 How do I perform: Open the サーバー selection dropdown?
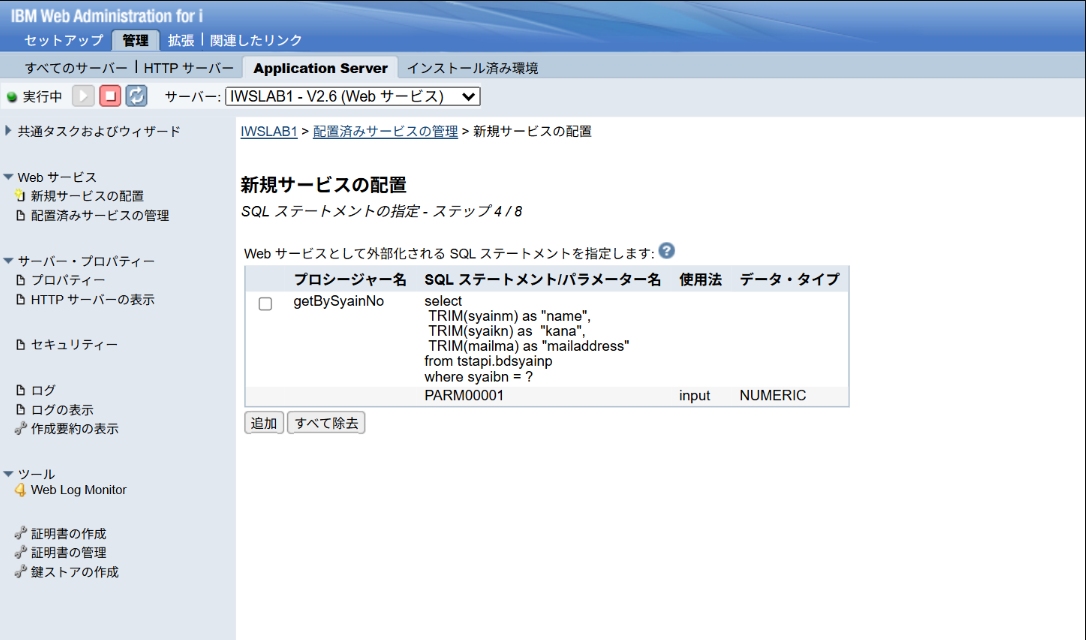[353, 96]
